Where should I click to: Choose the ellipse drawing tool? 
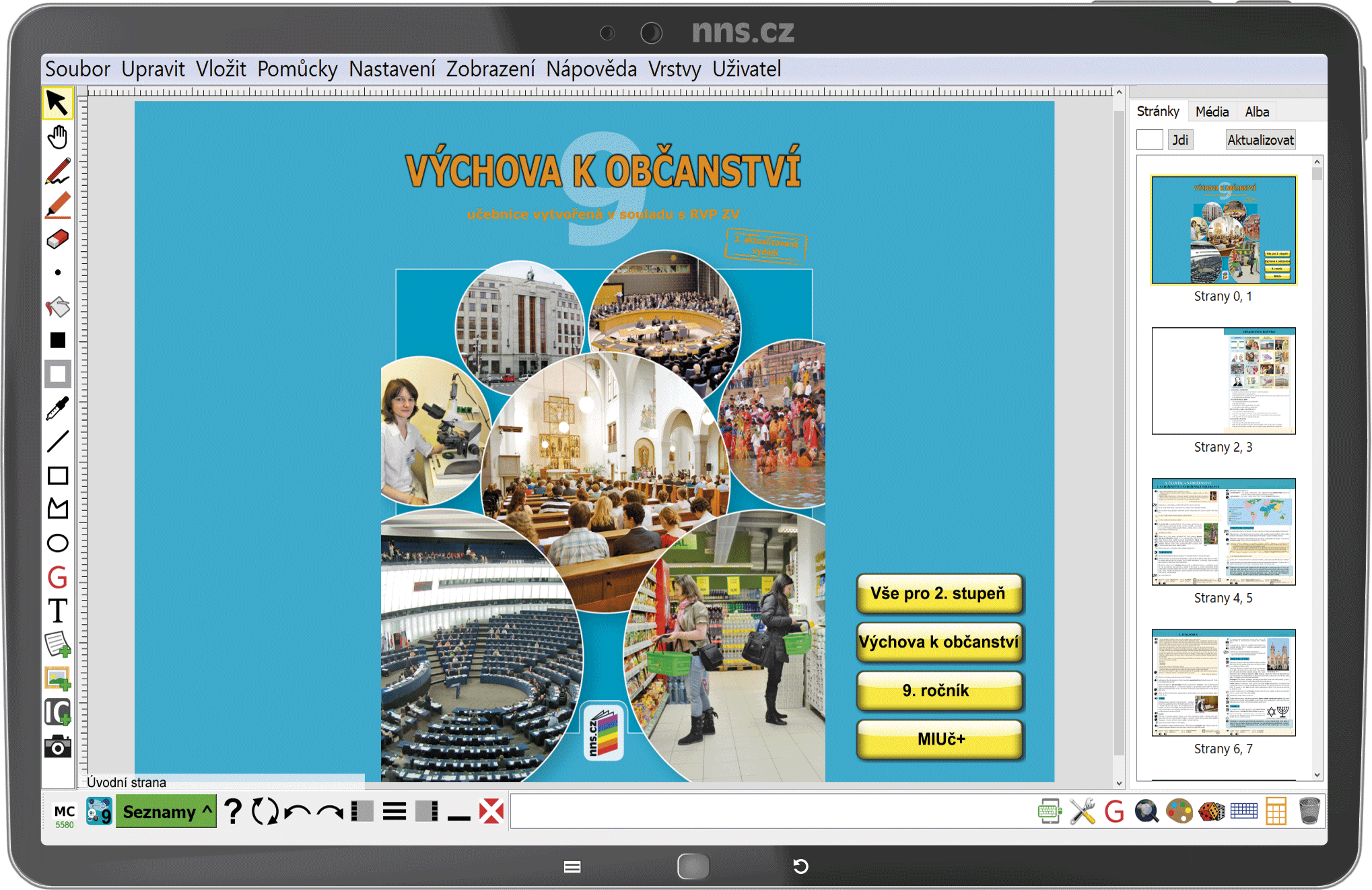point(58,543)
